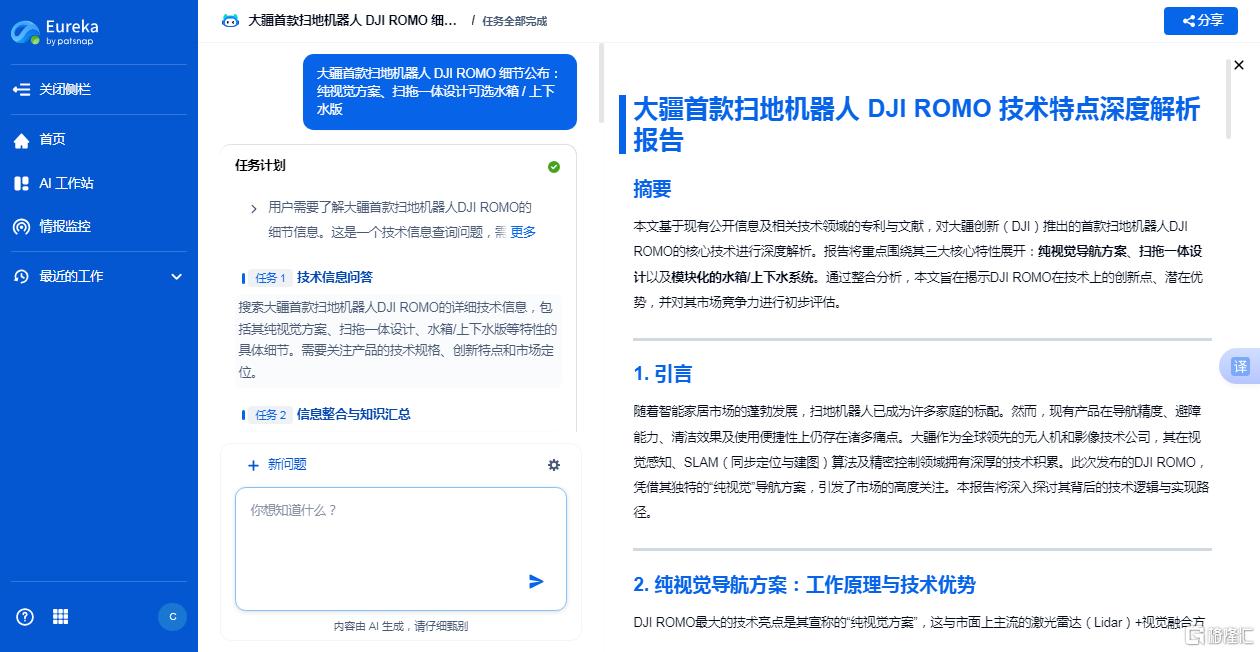The height and width of the screenshot is (652, 1260).
Task: Click the 译 translate floating button
Action: (1239, 367)
